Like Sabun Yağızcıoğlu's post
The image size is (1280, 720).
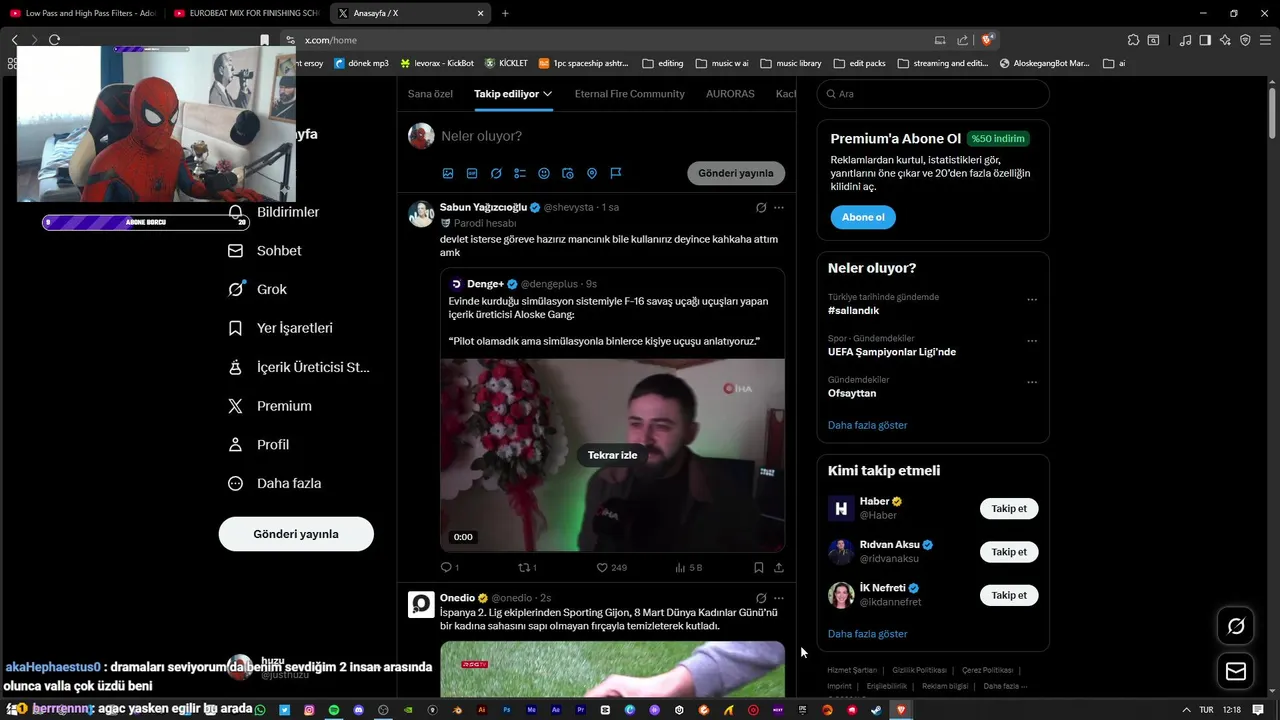tap(611, 567)
